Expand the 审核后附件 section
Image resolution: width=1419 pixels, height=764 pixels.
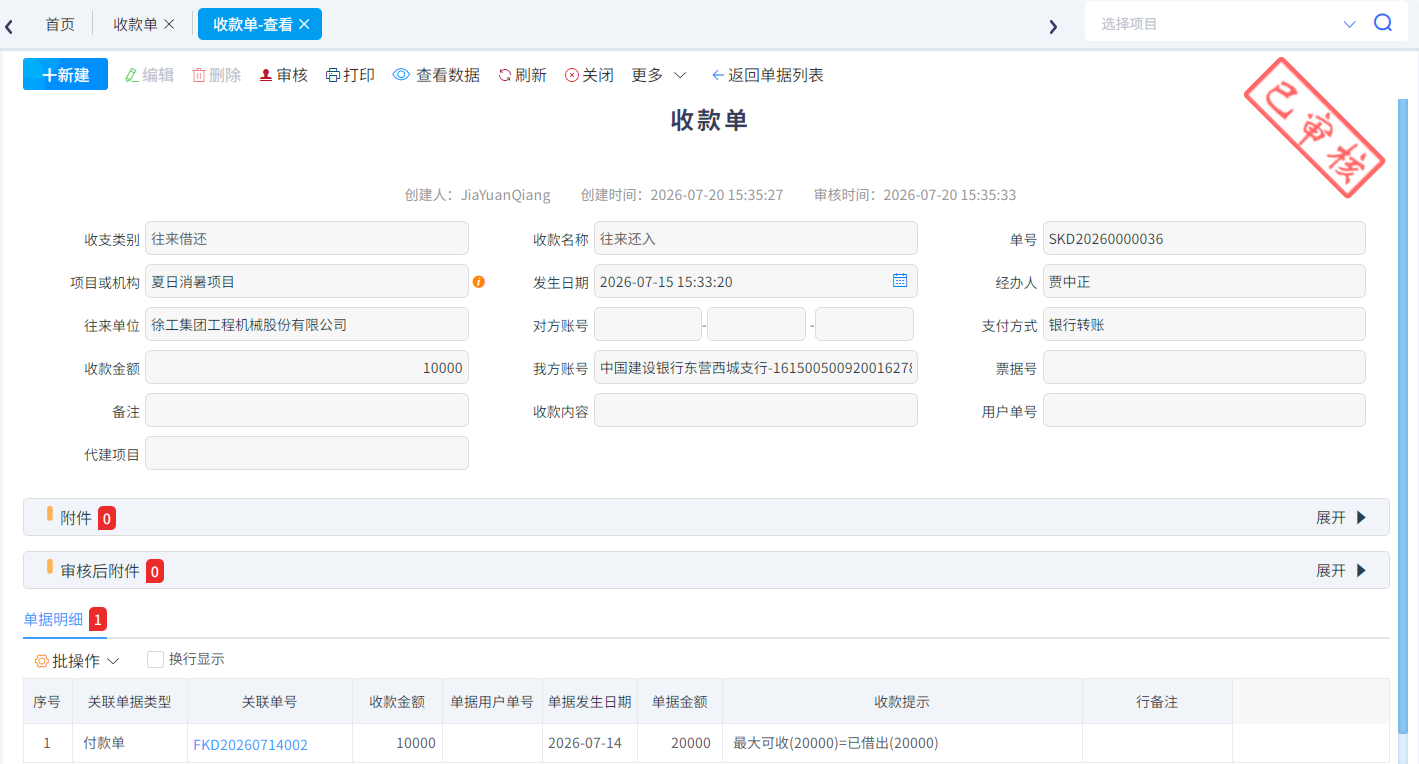[1340, 570]
